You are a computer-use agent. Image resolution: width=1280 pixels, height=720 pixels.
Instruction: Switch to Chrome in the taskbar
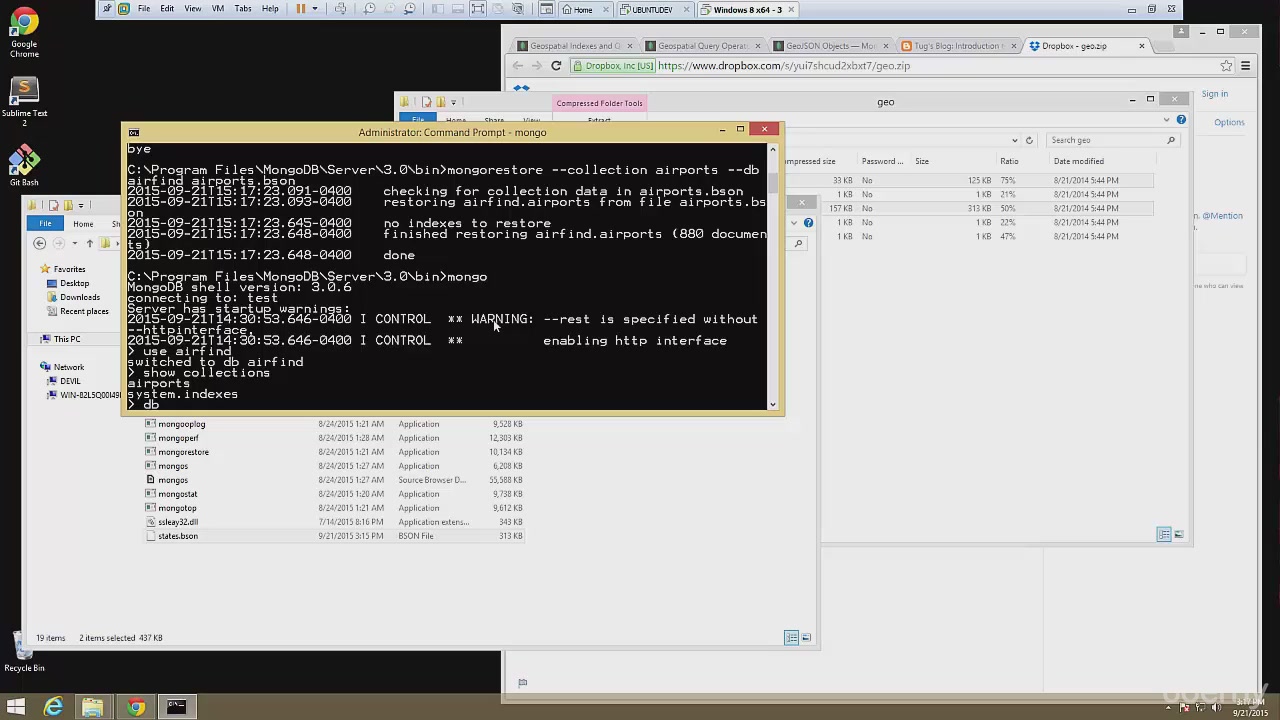pos(135,707)
